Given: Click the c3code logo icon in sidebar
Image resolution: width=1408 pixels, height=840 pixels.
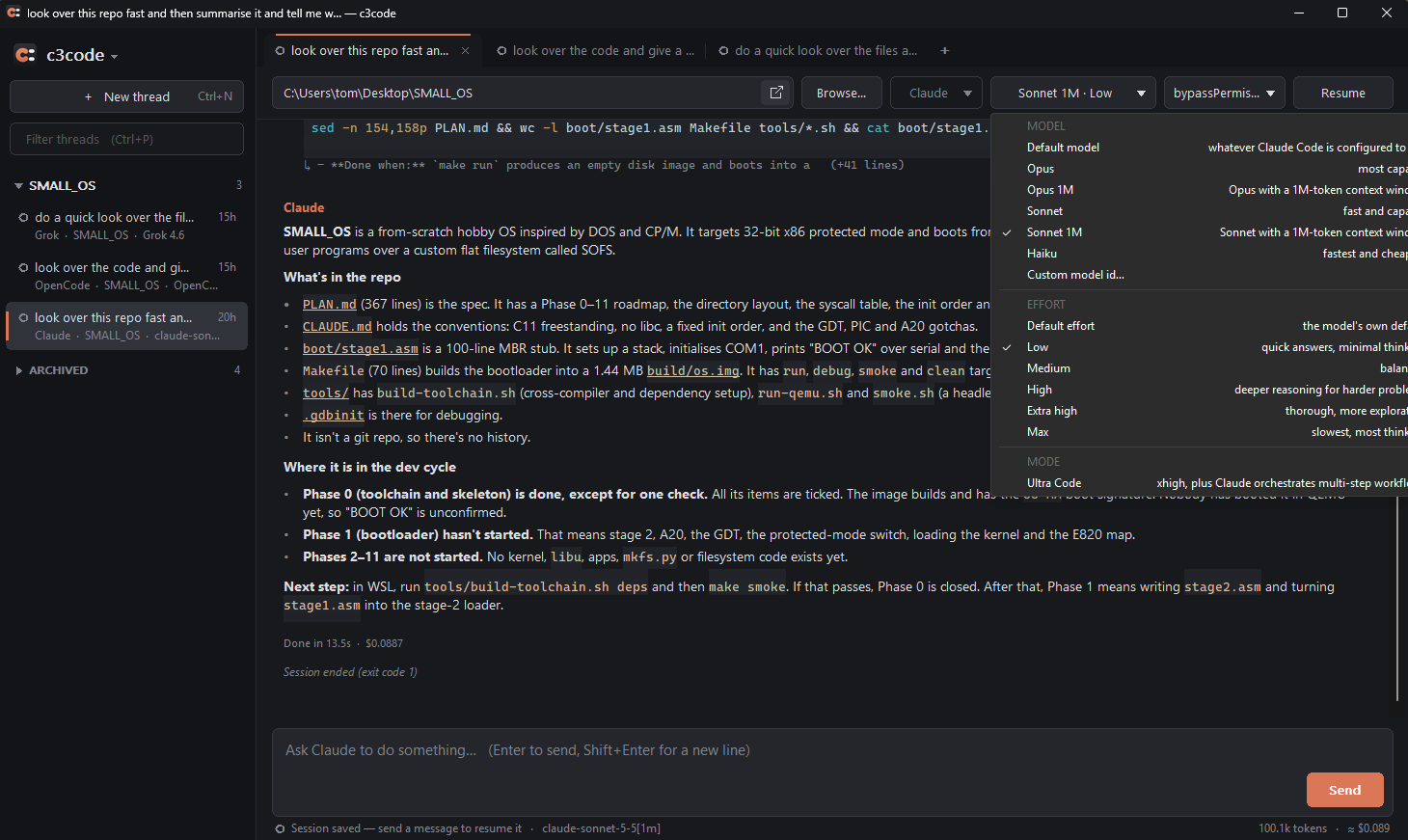Looking at the screenshot, I should (x=26, y=55).
